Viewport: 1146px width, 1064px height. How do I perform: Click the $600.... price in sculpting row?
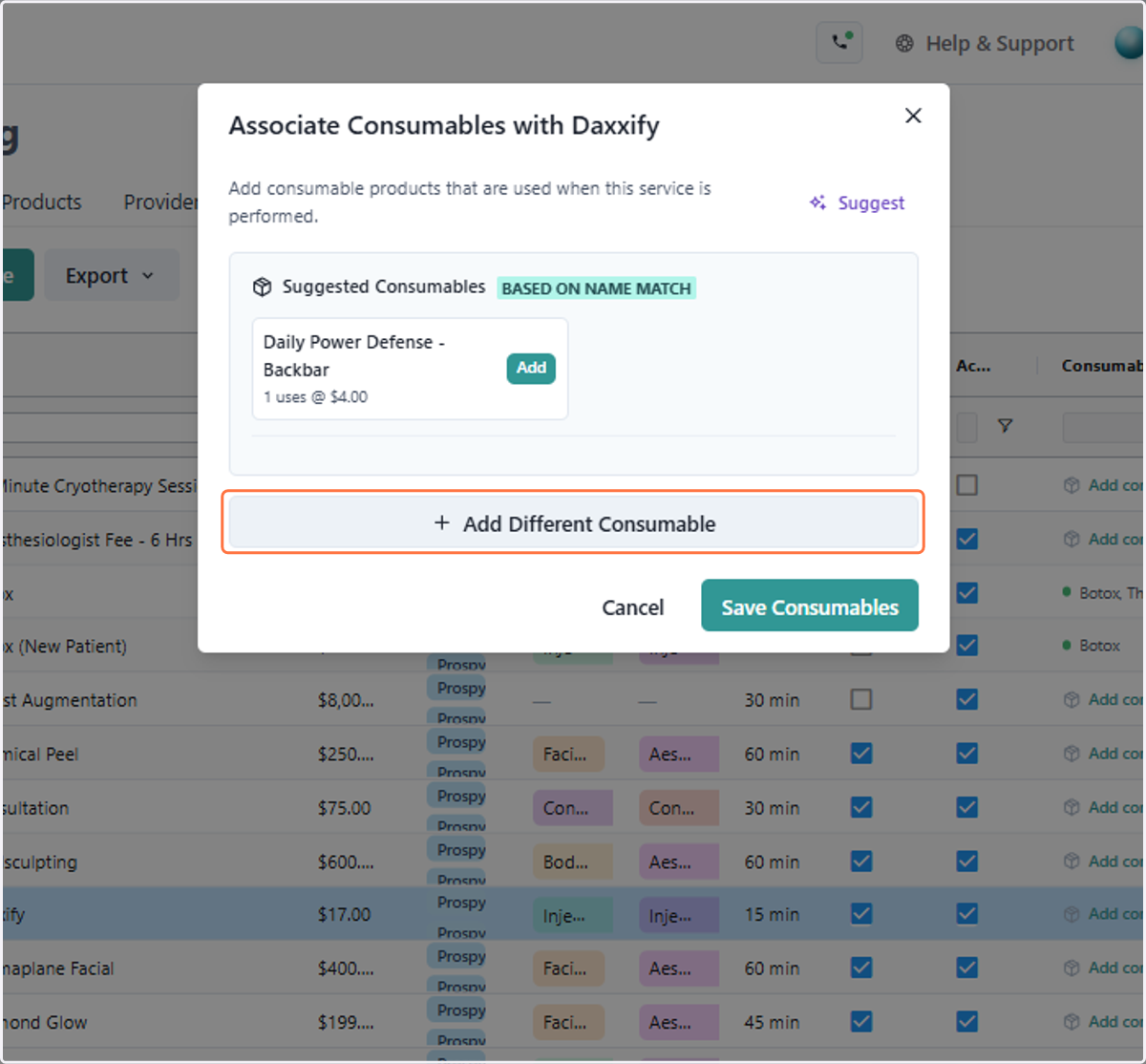pyautogui.click(x=346, y=862)
